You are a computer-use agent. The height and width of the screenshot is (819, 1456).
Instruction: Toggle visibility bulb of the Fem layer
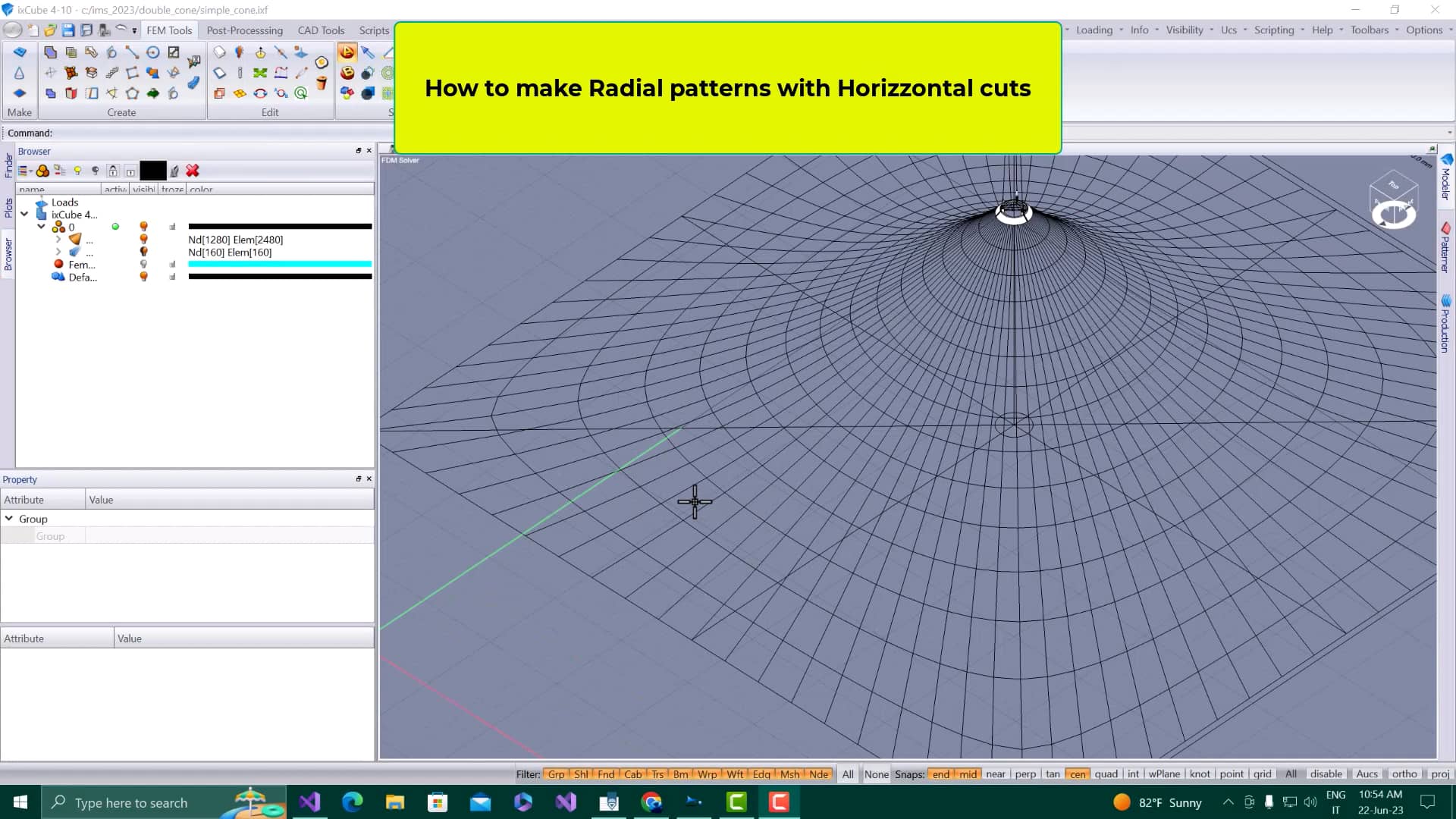point(144,264)
